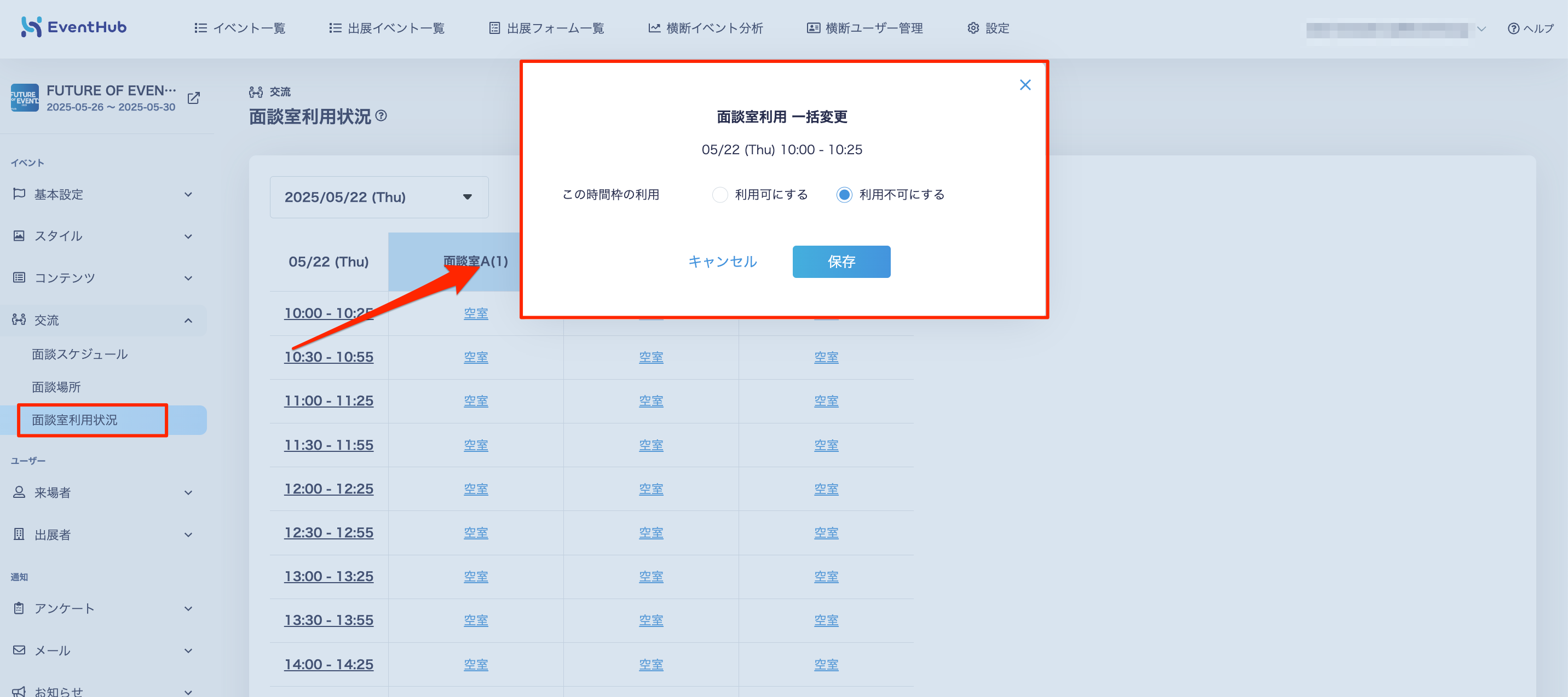This screenshot has width=1568, height=697.
Task: Click the list icon for イベント一覧
Action: [200, 28]
